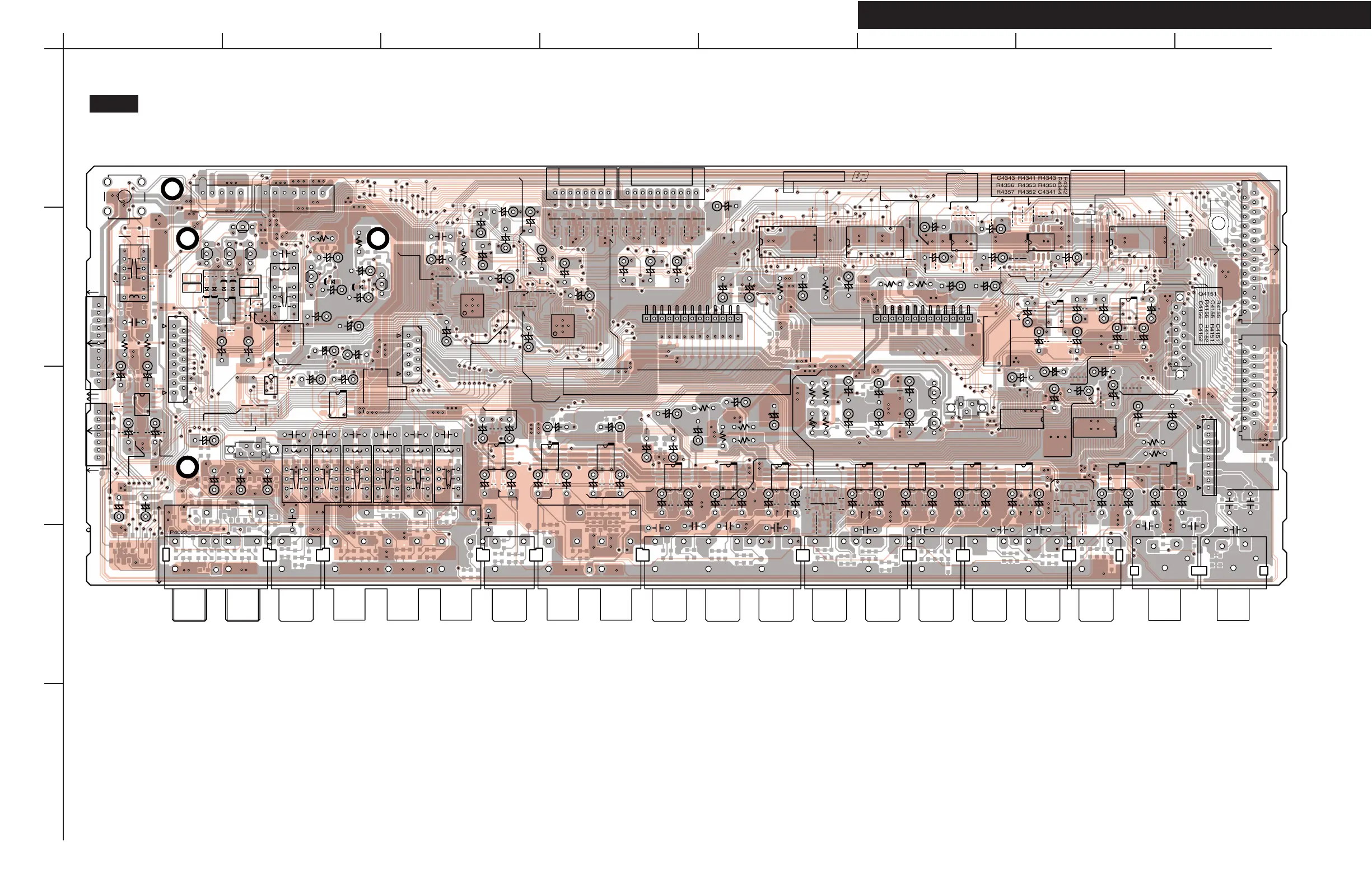
Task: Click the R4343 label in callout box
Action: (1047, 178)
